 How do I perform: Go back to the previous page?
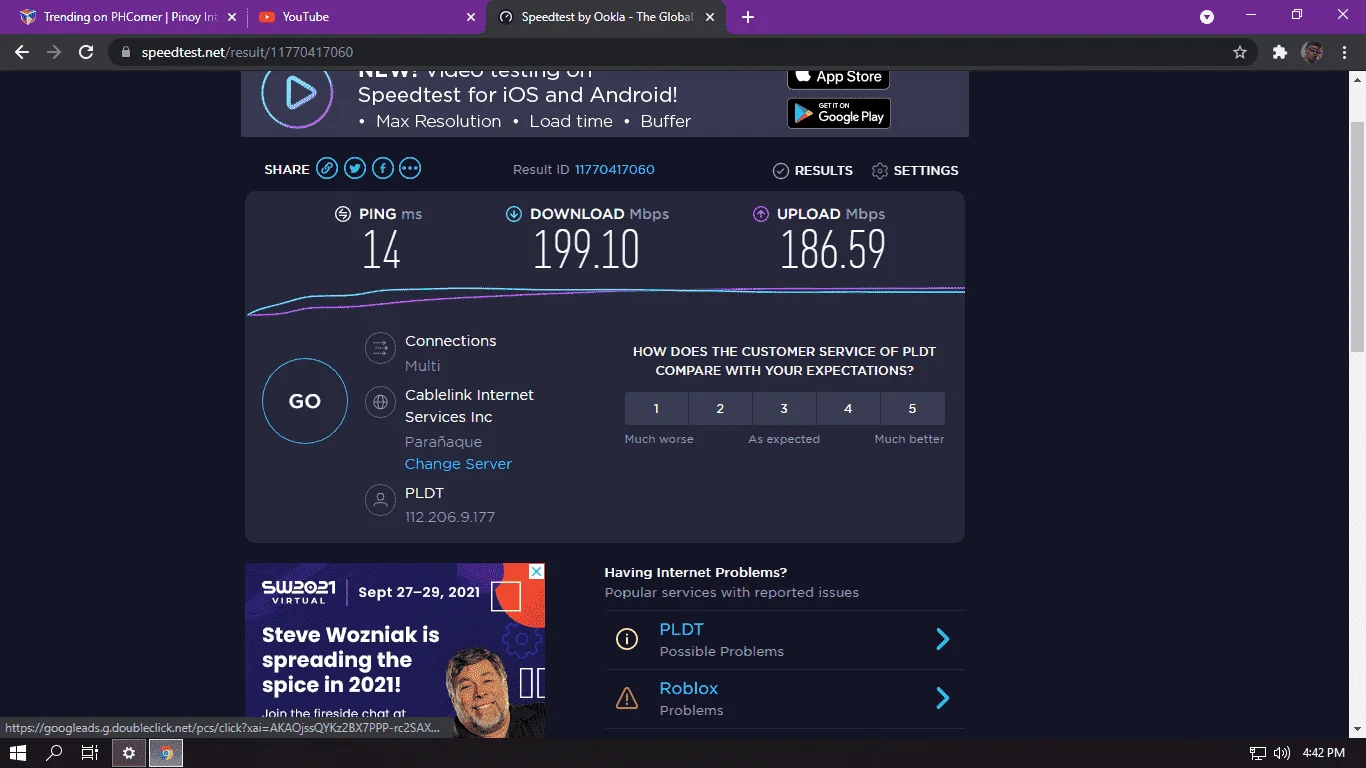pyautogui.click(x=22, y=52)
